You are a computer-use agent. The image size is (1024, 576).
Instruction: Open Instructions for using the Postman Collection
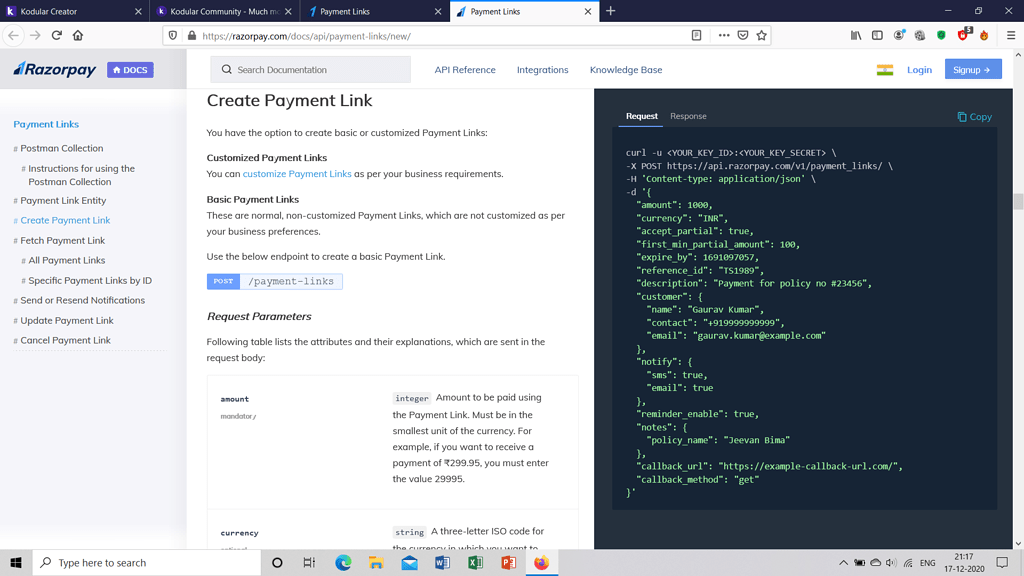click(81, 175)
